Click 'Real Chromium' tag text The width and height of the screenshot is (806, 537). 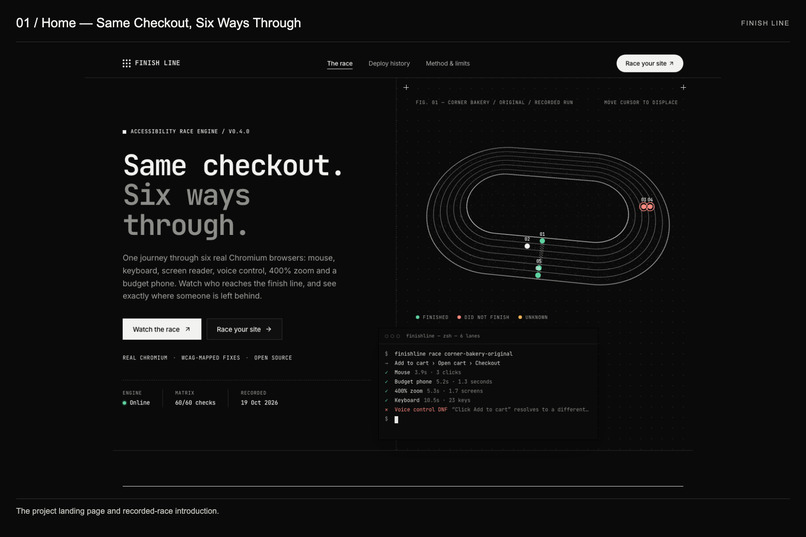click(145, 358)
